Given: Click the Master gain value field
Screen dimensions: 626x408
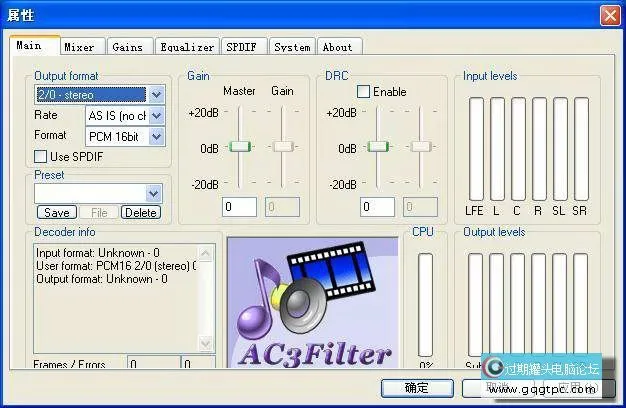Looking at the screenshot, I should coord(240,207).
